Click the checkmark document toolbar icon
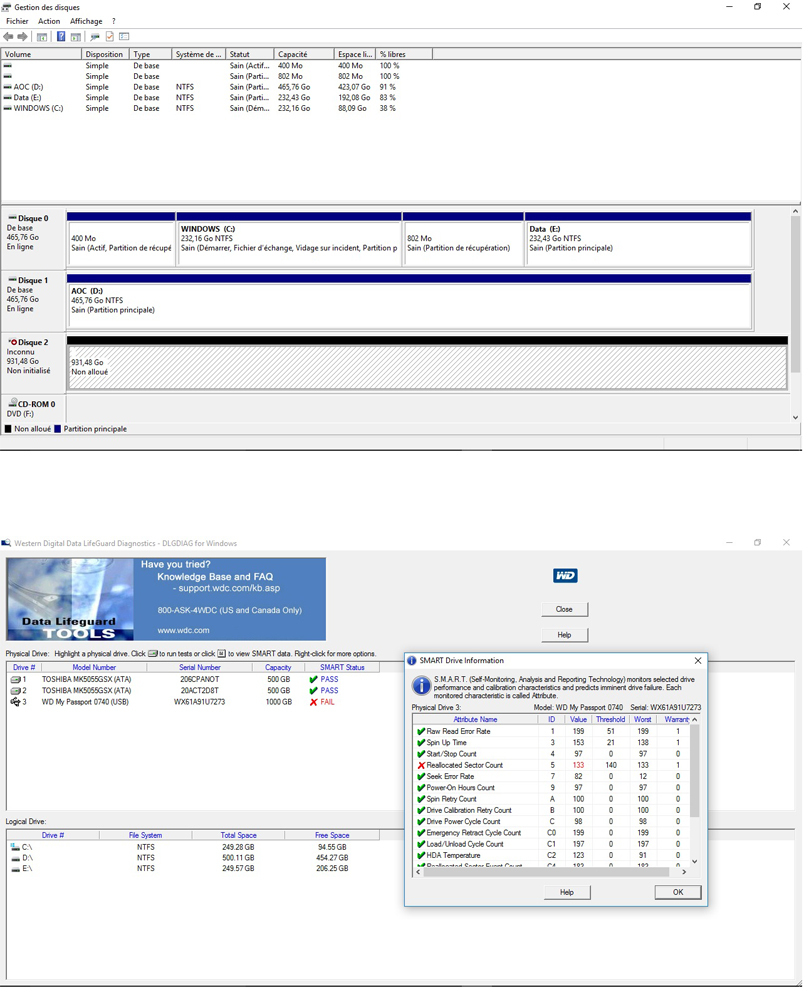 (x=109, y=37)
